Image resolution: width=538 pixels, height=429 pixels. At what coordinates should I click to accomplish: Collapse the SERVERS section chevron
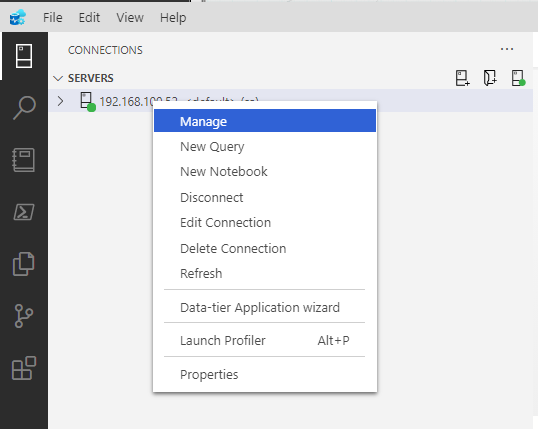tap(58, 78)
